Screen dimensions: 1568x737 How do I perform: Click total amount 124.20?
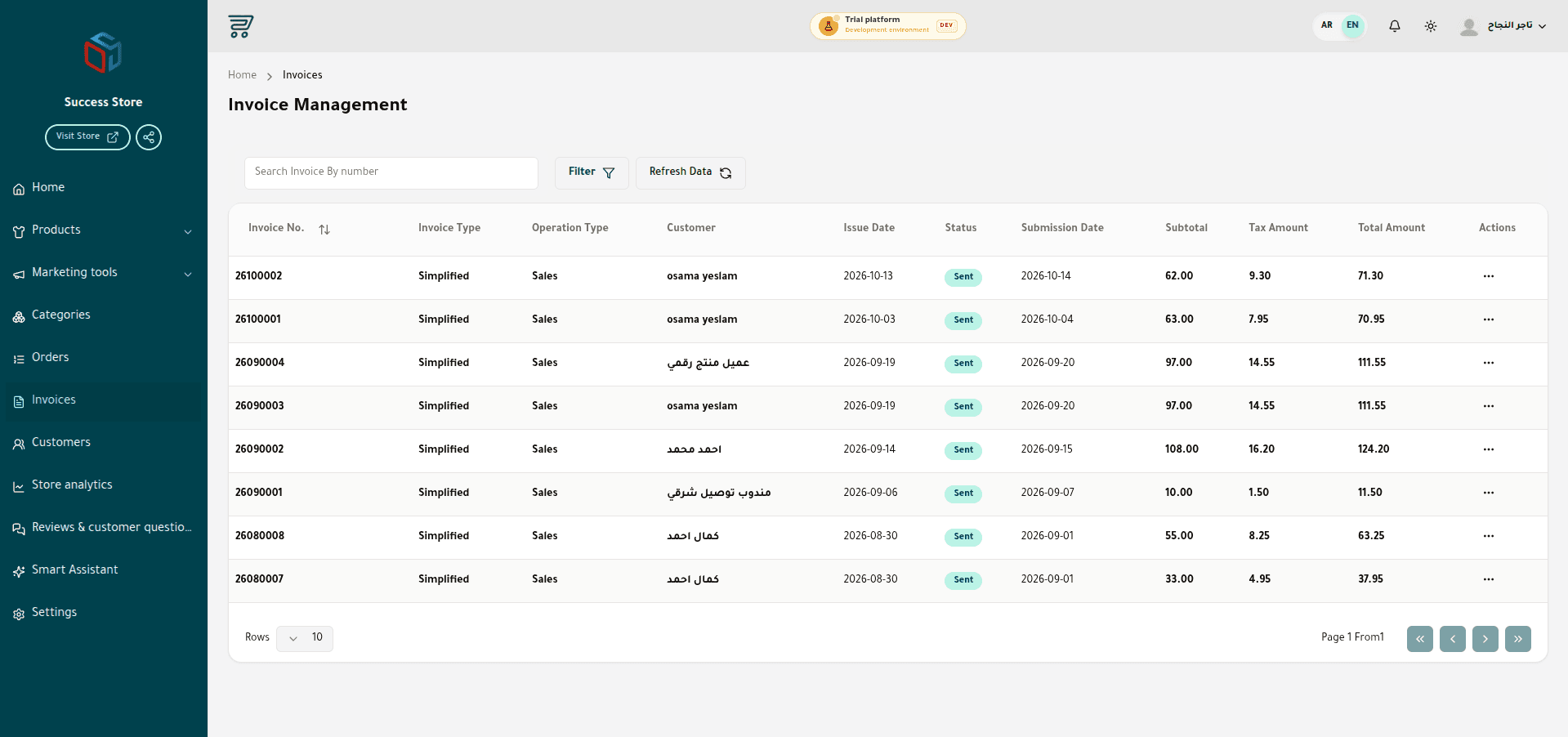[x=1374, y=449]
